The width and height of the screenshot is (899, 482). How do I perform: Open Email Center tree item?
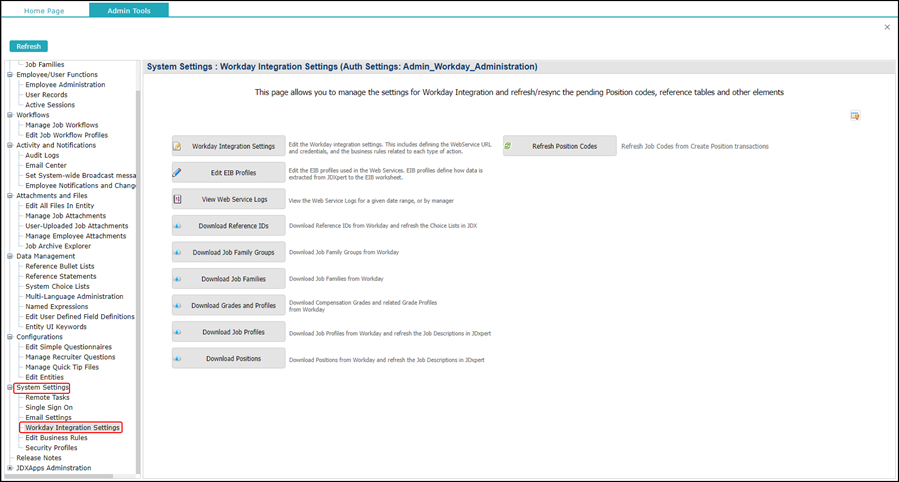click(46, 166)
